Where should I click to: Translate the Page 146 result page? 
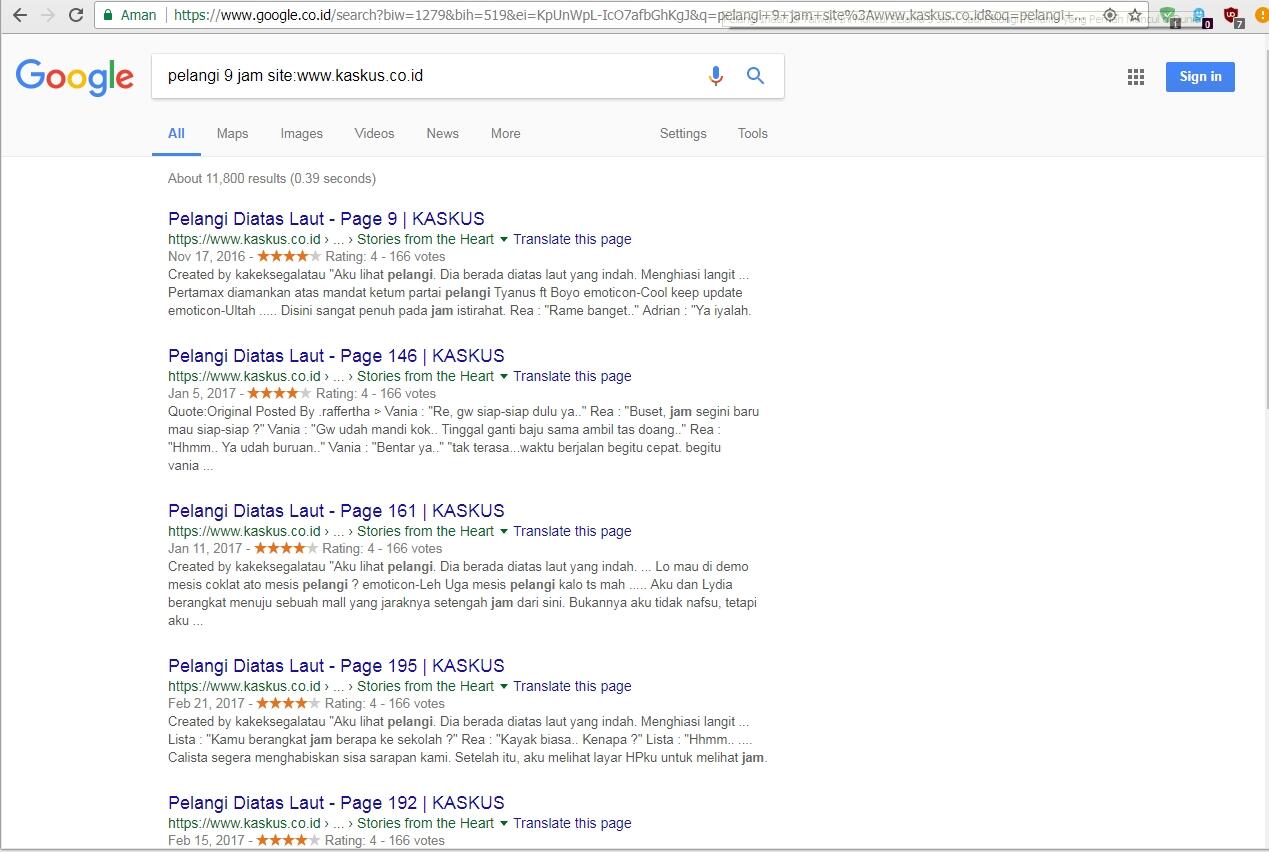pos(572,376)
